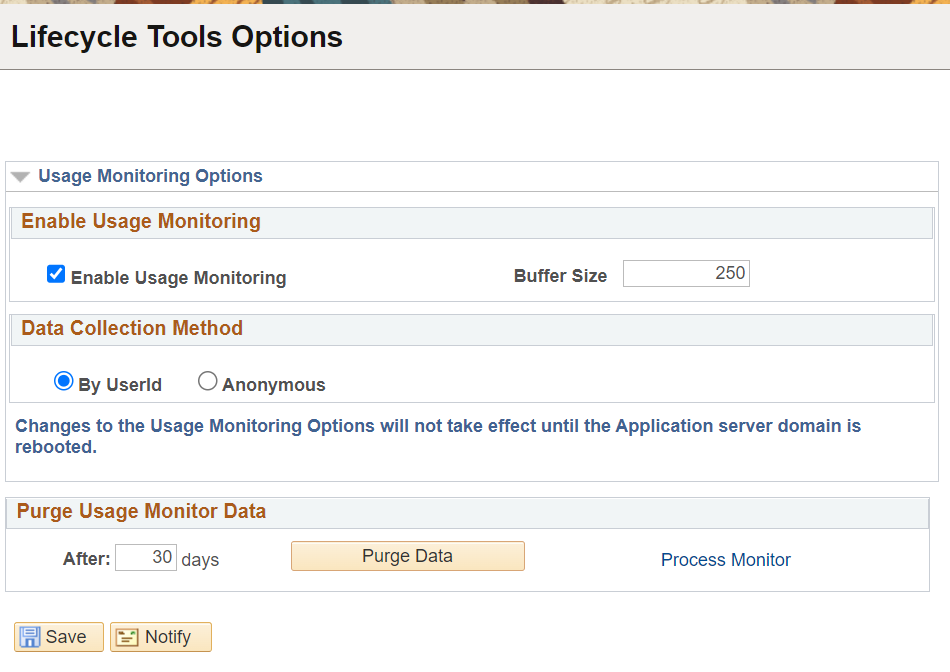Click the Enable Usage Monitoring checkbox label text
The height and width of the screenshot is (672, 950).
(x=178, y=278)
